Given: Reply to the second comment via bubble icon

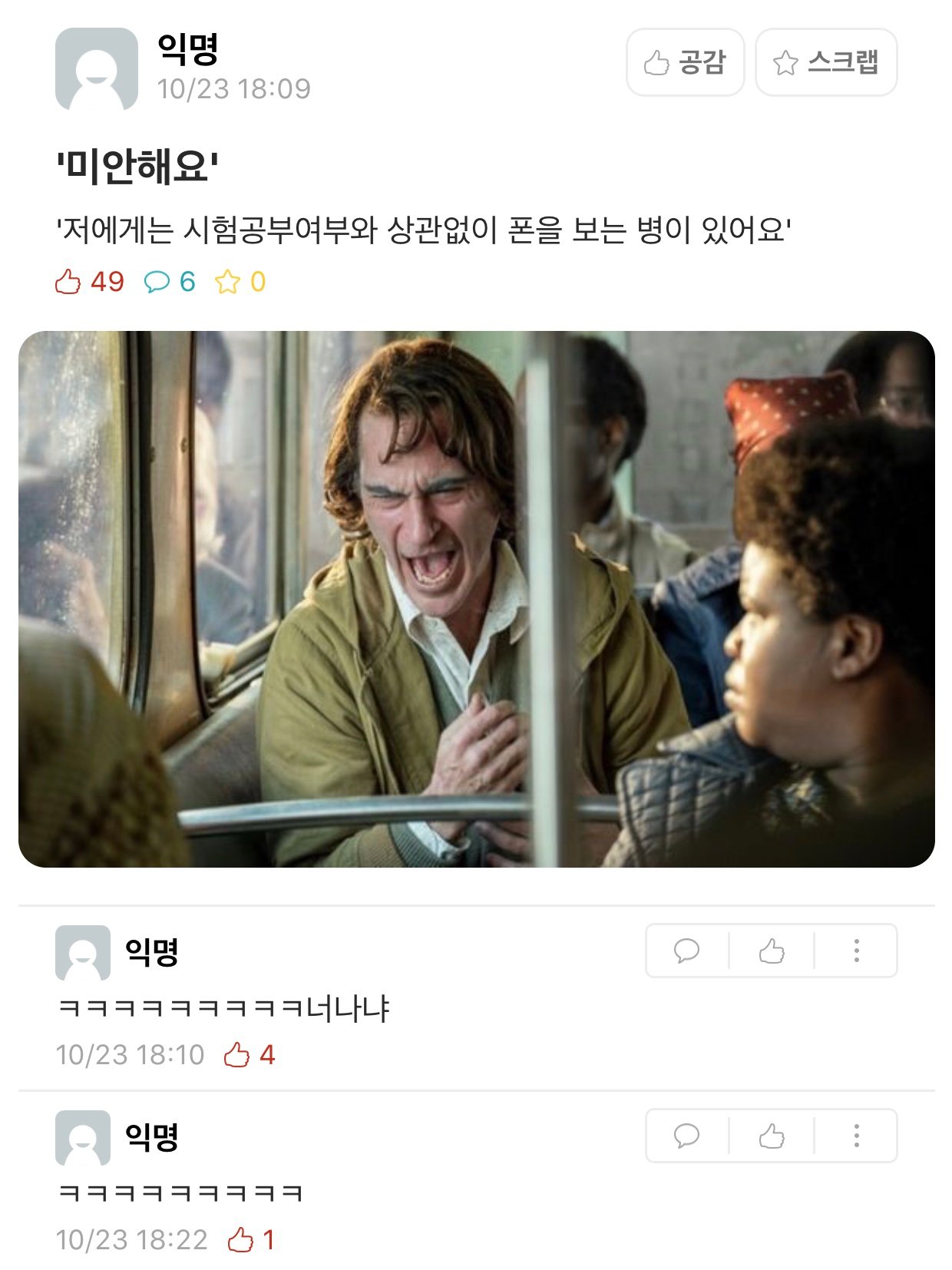Looking at the screenshot, I should (x=686, y=1136).
